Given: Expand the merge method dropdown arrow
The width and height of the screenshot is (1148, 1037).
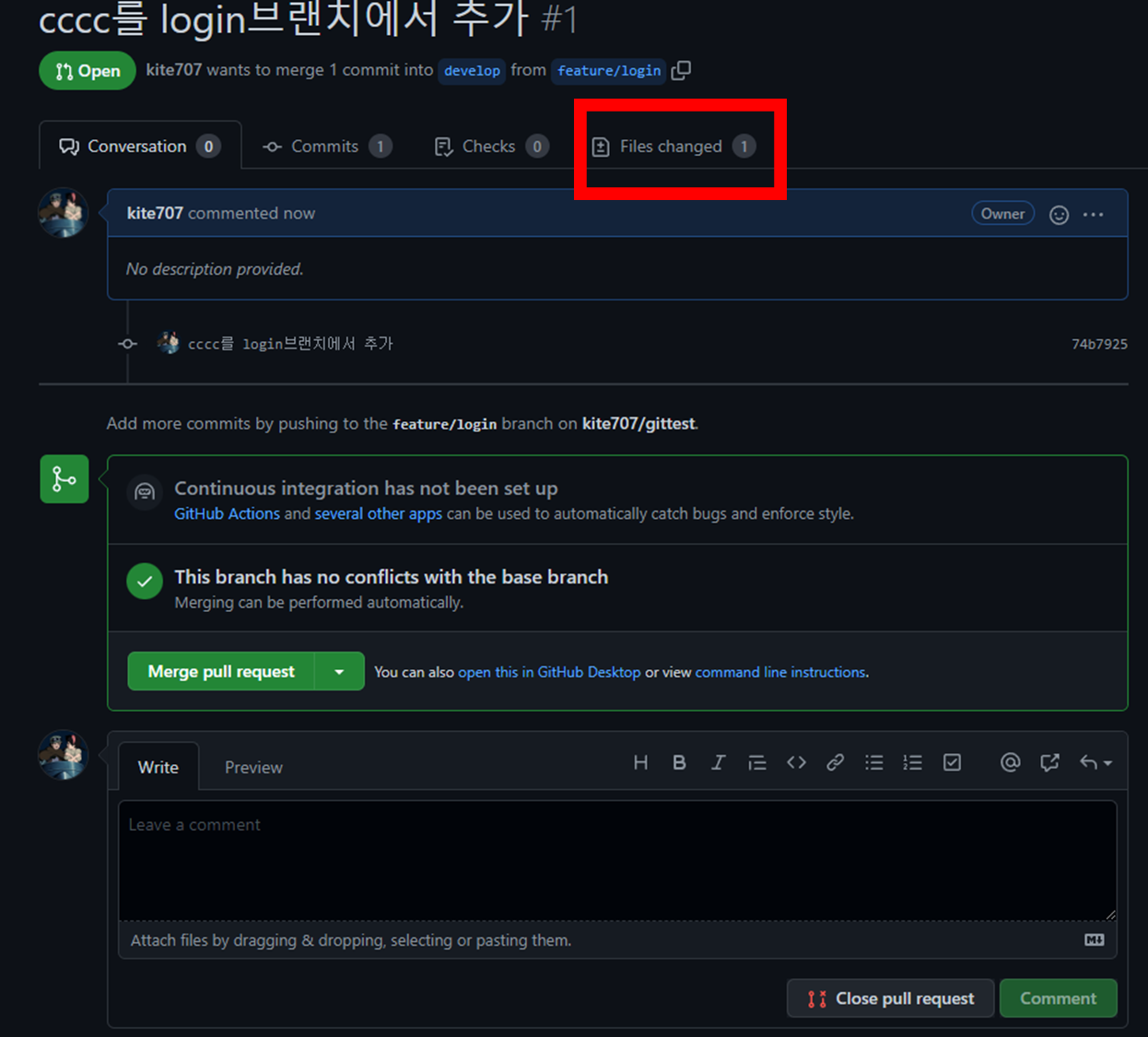Looking at the screenshot, I should point(339,672).
